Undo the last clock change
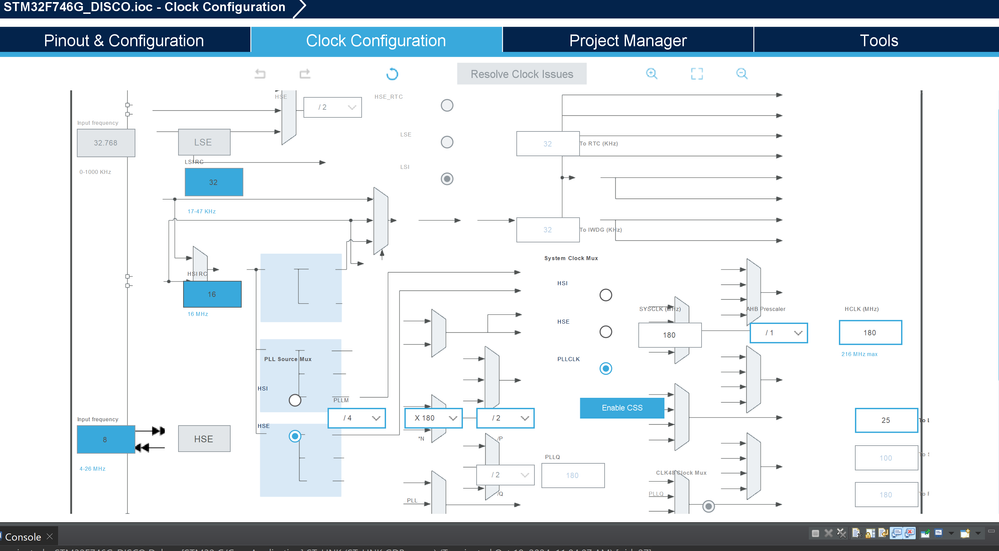 (x=260, y=74)
